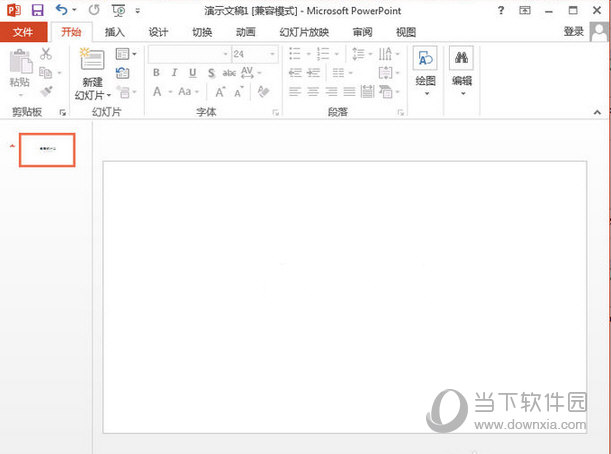Switch to the Insert (插入) tab

click(115, 32)
